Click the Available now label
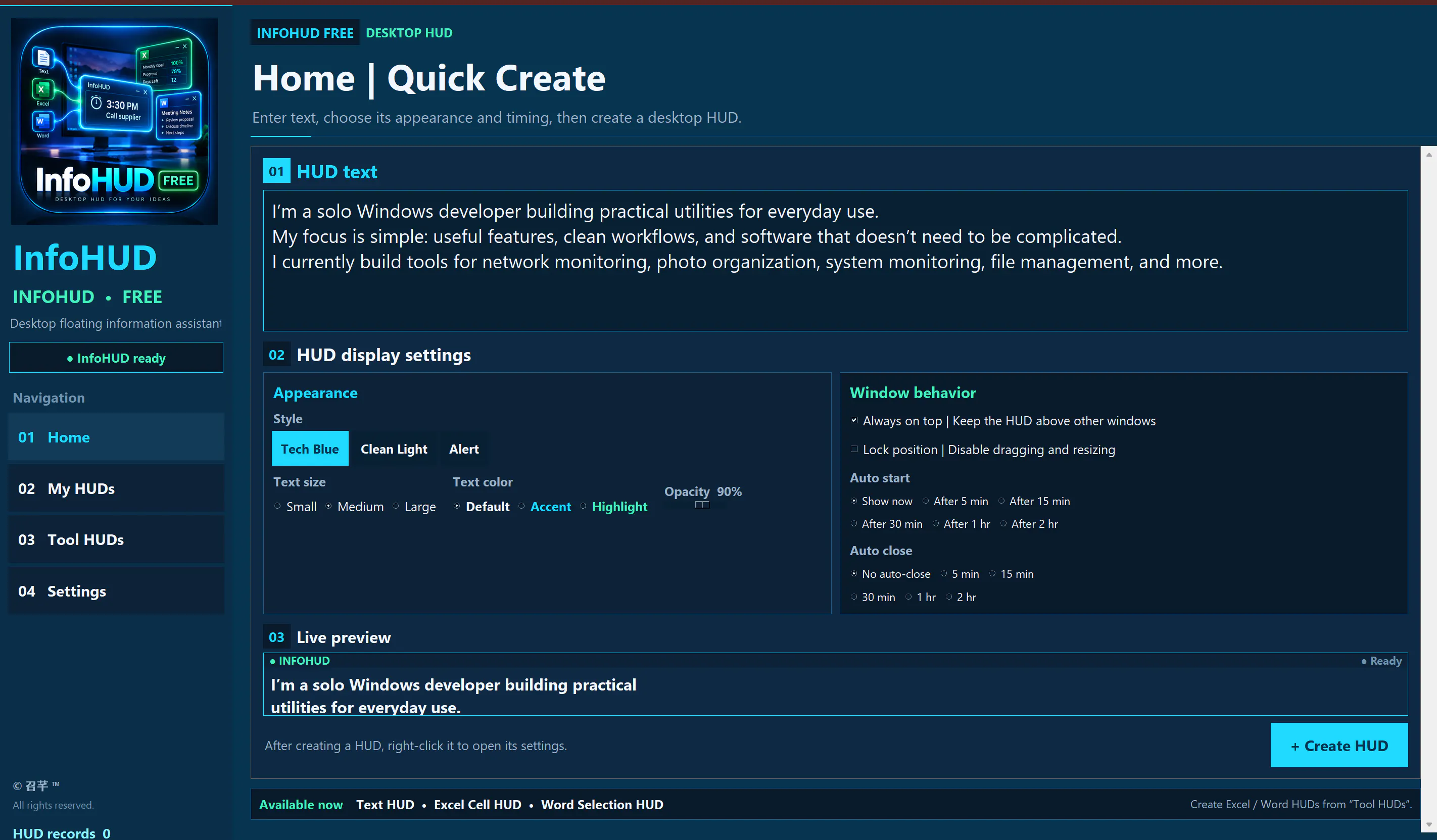Image resolution: width=1437 pixels, height=840 pixels. pyautogui.click(x=301, y=805)
